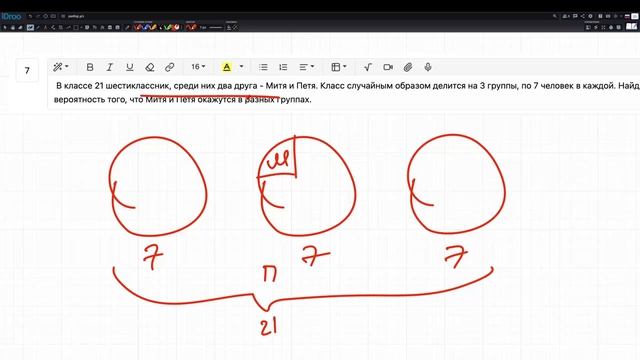Click into the problem text about 21 шестиклассник
This screenshot has height=360, width=640.
(347, 93)
